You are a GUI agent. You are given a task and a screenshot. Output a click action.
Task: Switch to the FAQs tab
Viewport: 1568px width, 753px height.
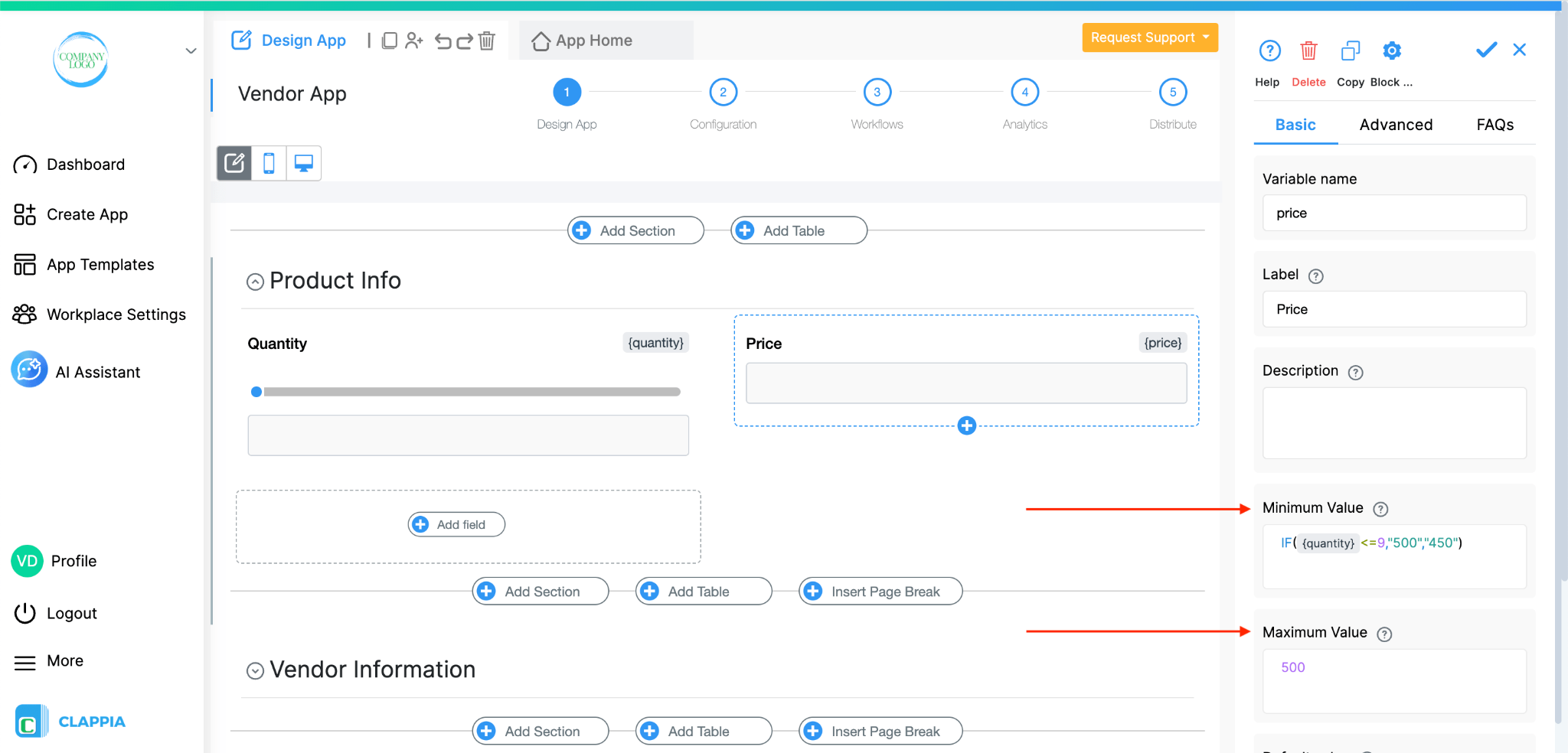click(1494, 125)
